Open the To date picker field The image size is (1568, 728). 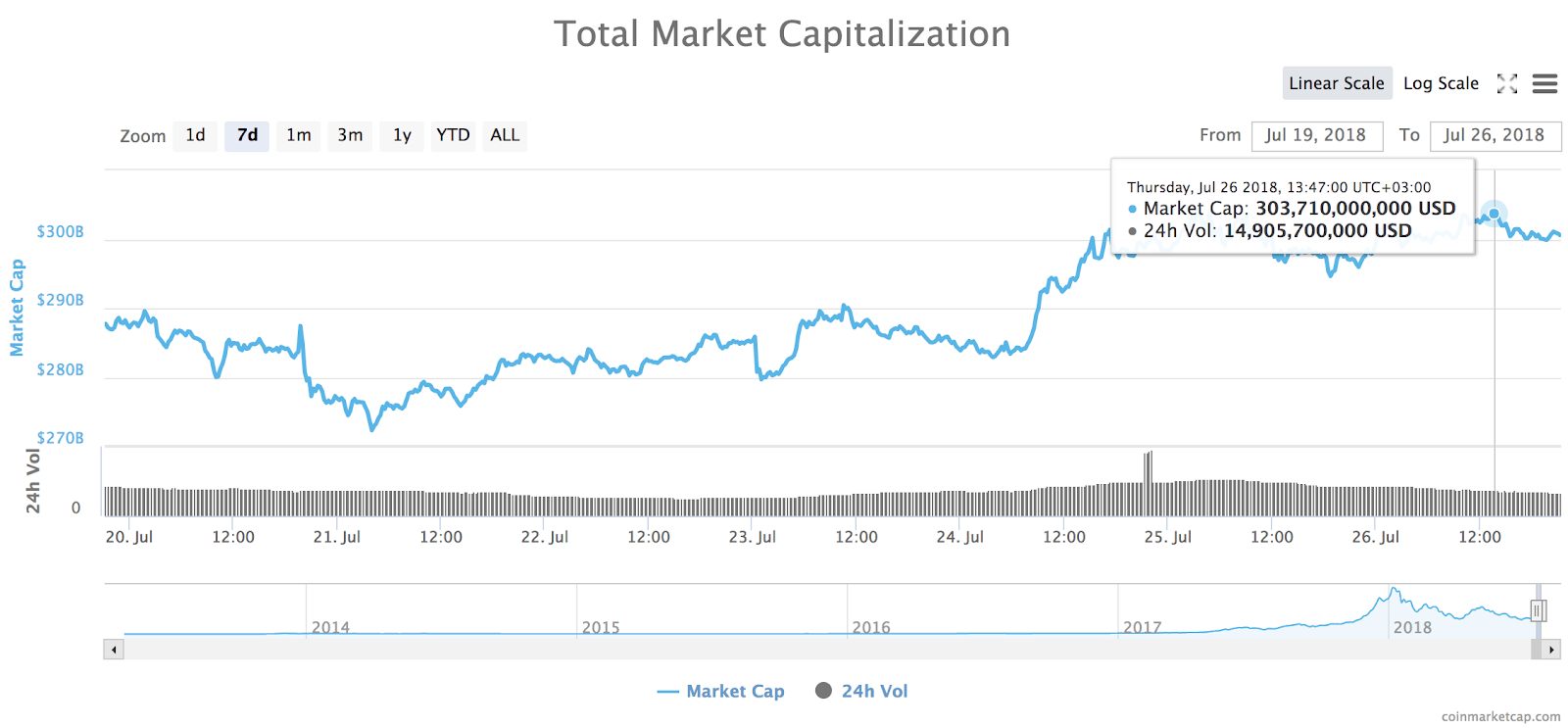[x=1496, y=135]
